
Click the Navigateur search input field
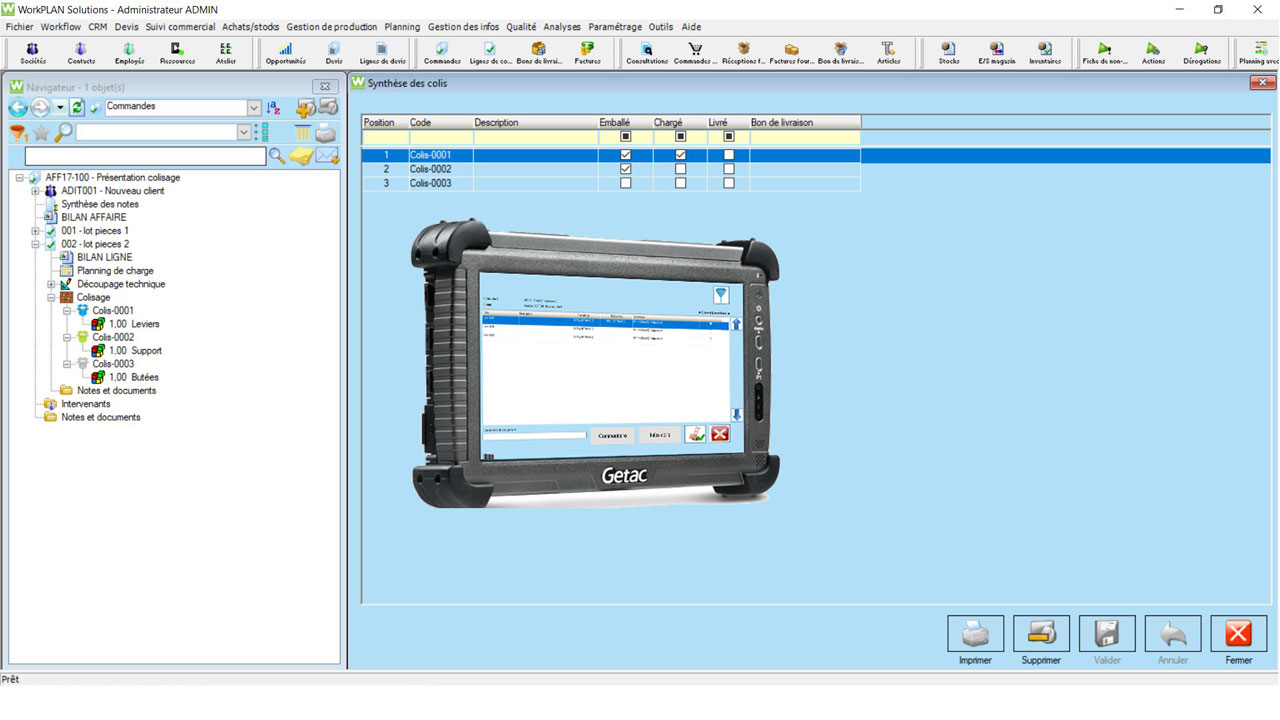(145, 156)
